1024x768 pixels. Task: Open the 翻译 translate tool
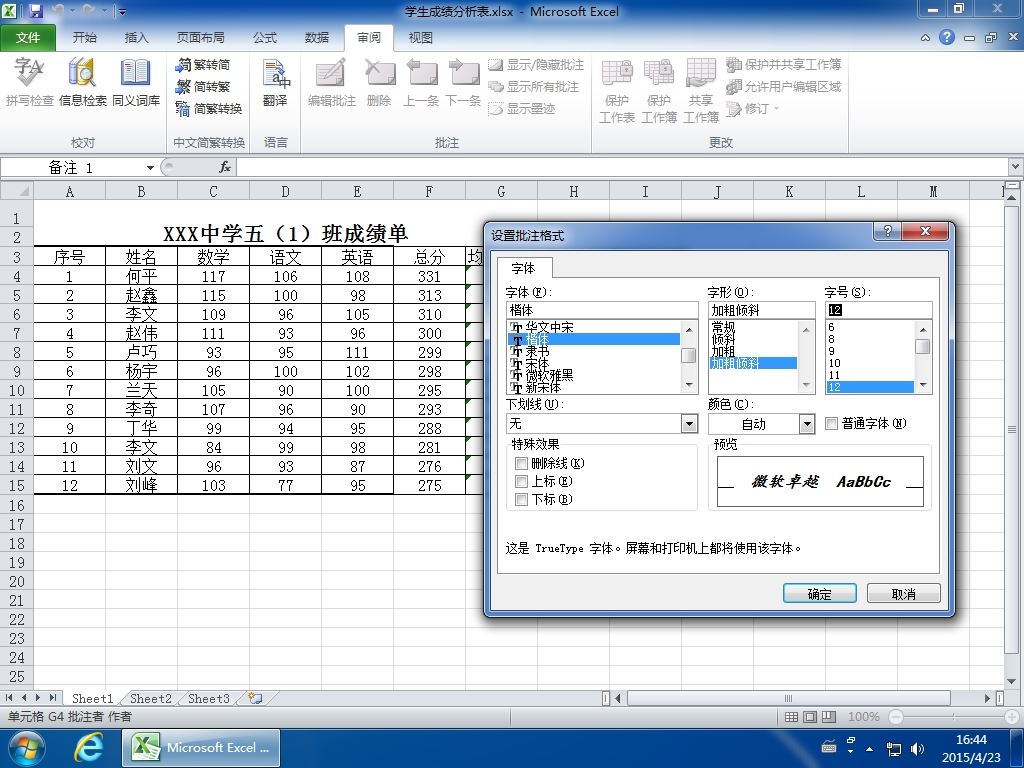tap(276, 82)
